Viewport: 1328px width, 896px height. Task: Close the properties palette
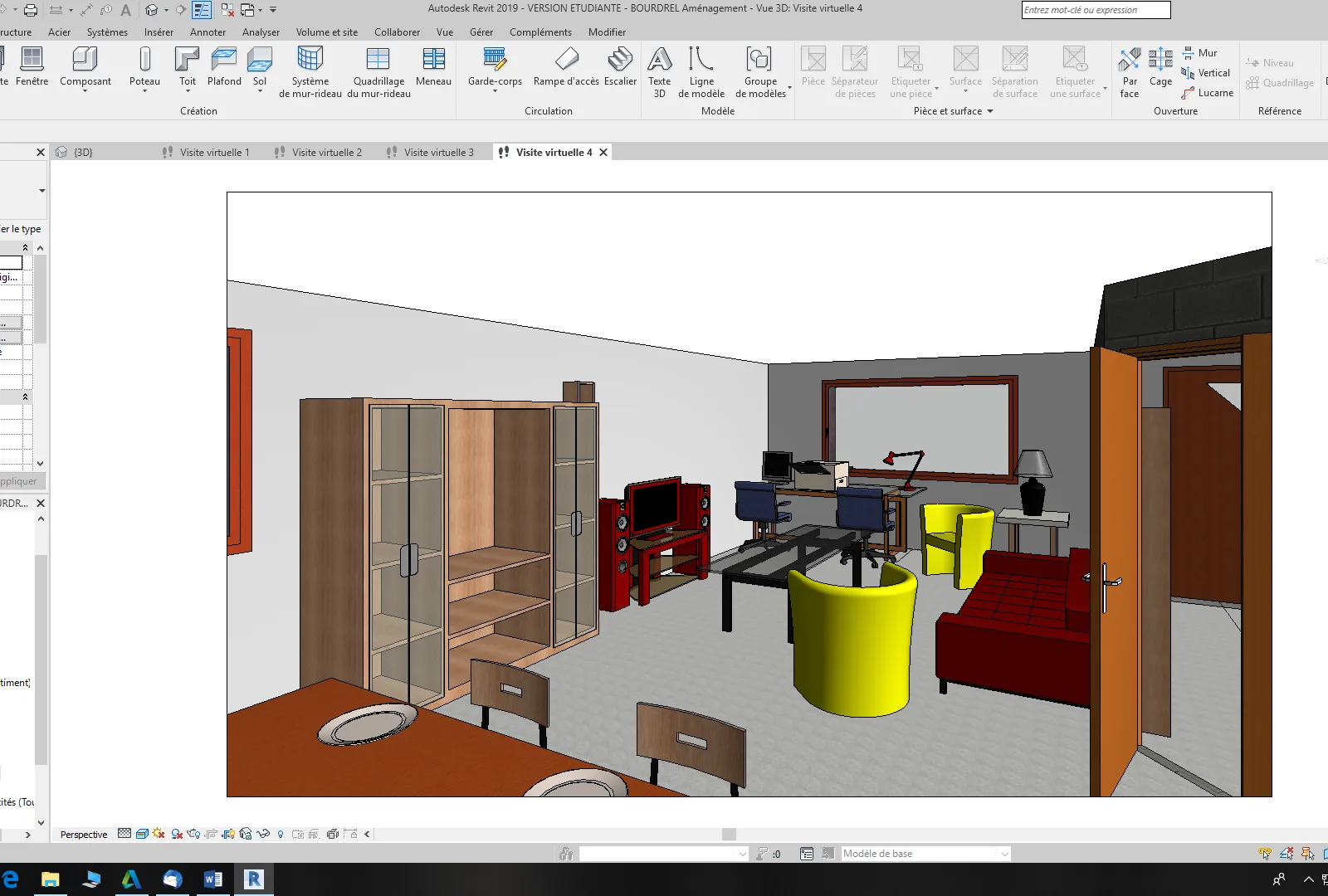click(41, 153)
